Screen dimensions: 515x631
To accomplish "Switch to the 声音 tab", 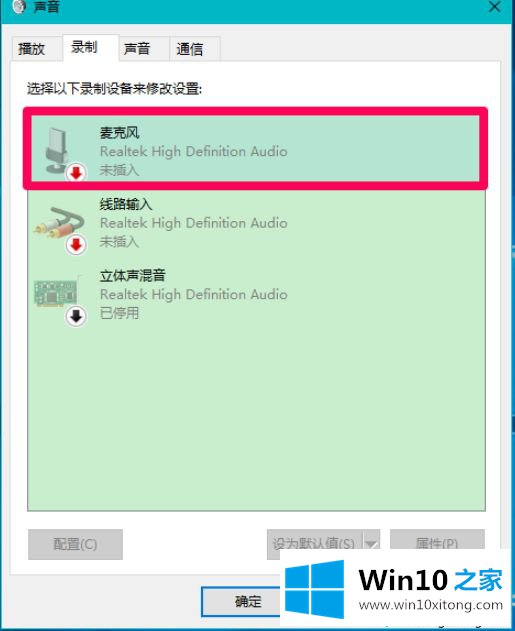I will [x=137, y=49].
